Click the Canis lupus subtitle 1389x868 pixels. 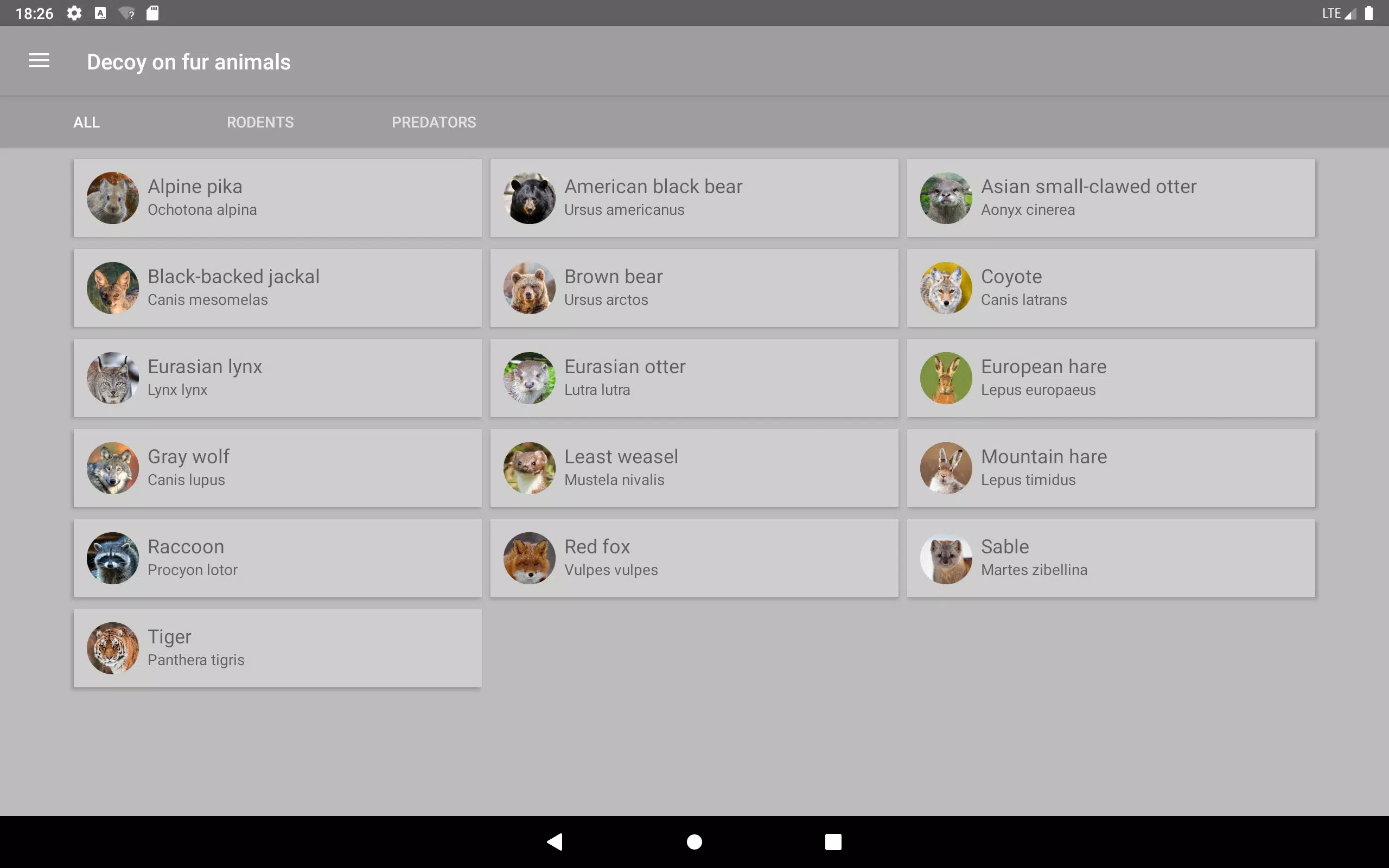point(186,481)
